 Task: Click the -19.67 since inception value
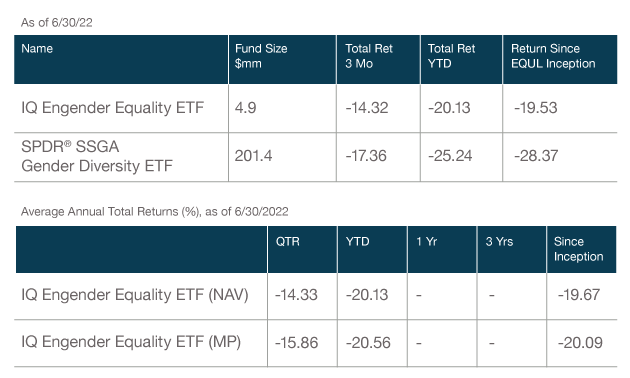tap(579, 295)
